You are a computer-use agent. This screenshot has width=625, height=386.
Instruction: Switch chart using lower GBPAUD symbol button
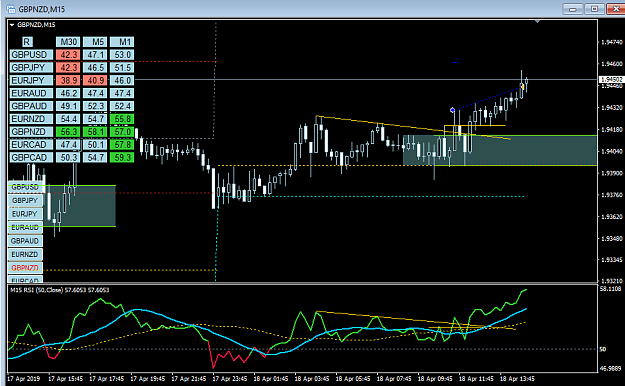coord(25,241)
